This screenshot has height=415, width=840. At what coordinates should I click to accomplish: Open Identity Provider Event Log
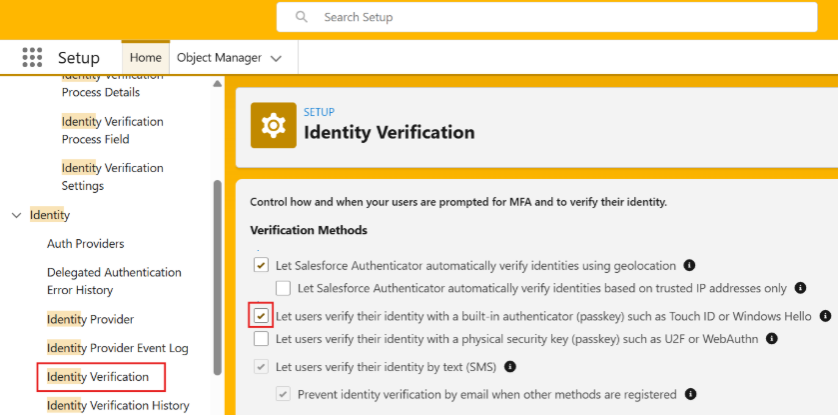tap(118, 348)
